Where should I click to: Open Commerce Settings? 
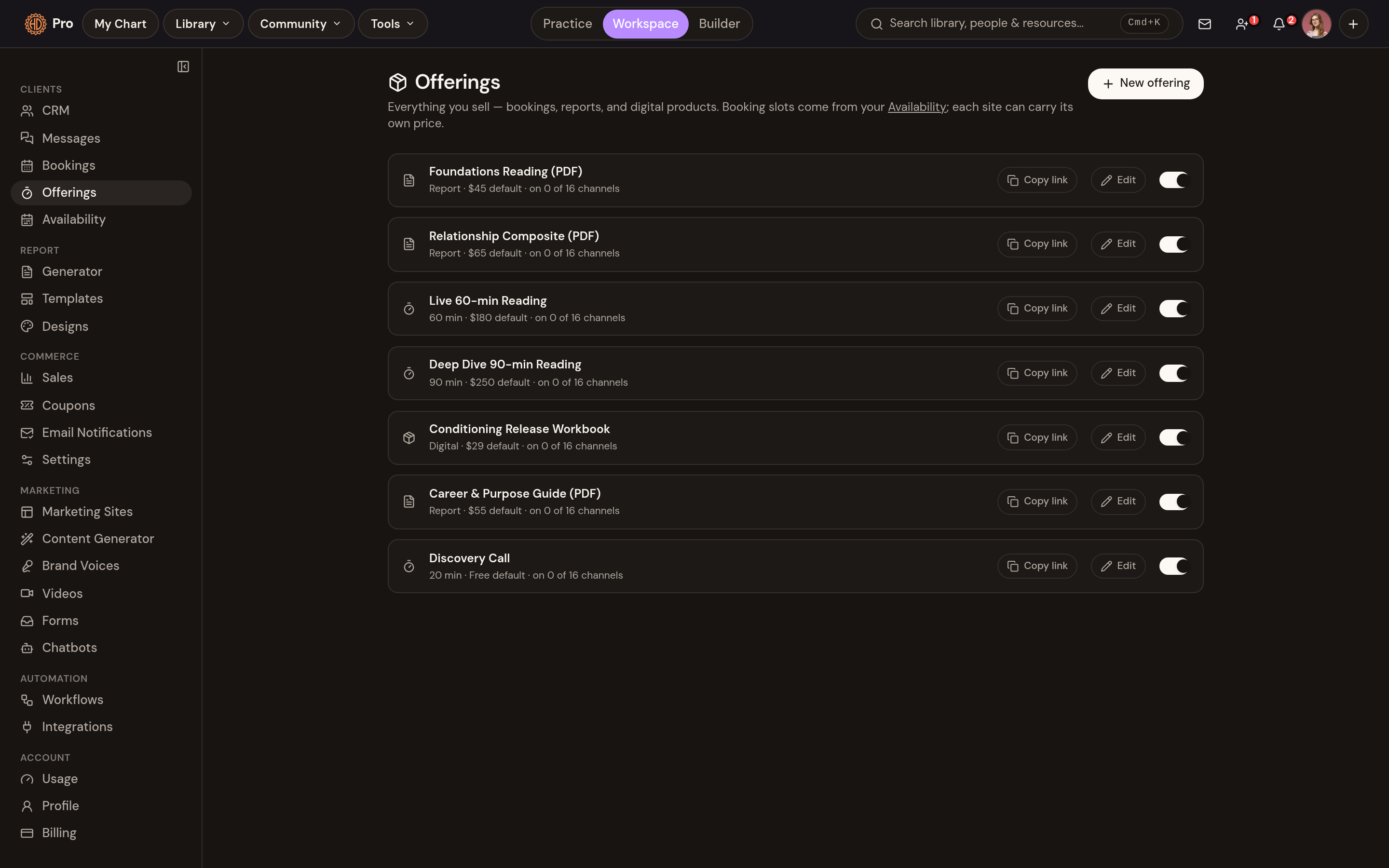pyautogui.click(x=101, y=460)
